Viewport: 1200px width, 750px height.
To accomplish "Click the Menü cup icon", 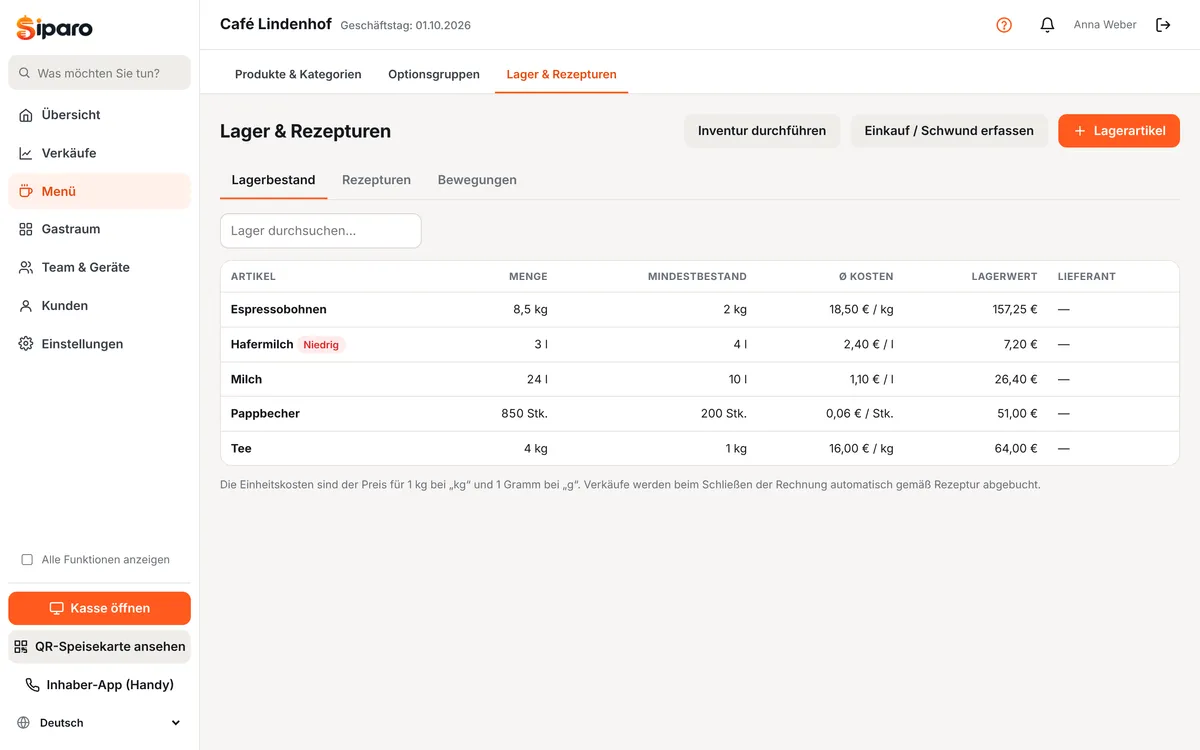I will click(x=26, y=191).
